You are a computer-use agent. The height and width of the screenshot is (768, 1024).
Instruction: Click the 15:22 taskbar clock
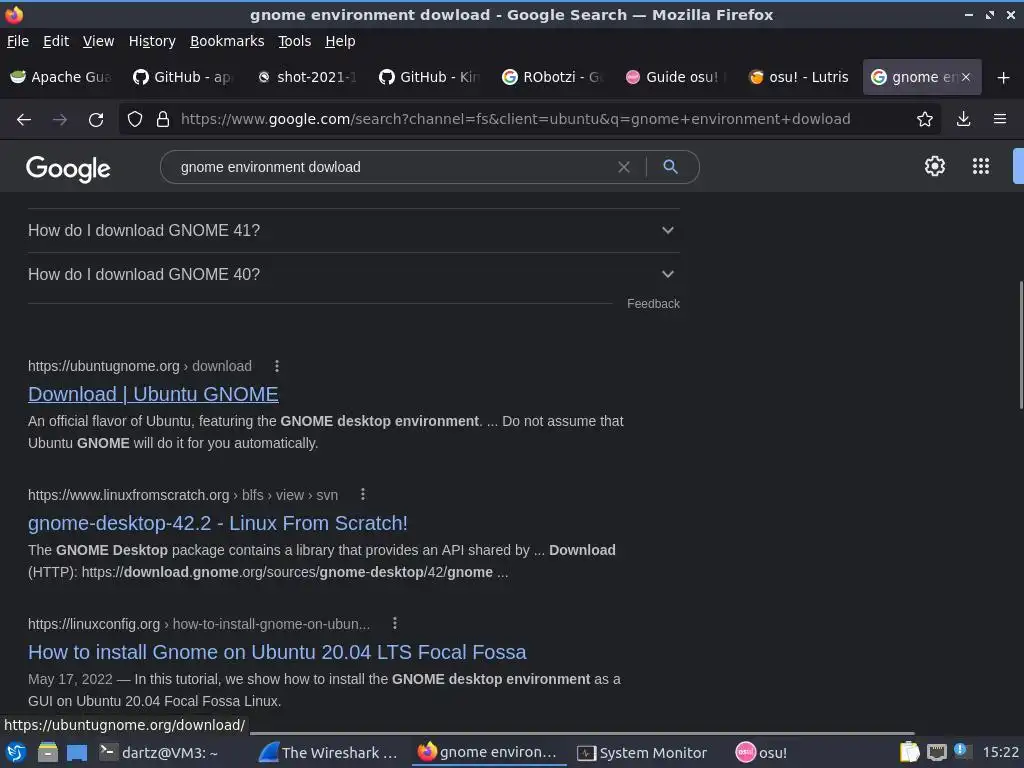click(x=1000, y=753)
